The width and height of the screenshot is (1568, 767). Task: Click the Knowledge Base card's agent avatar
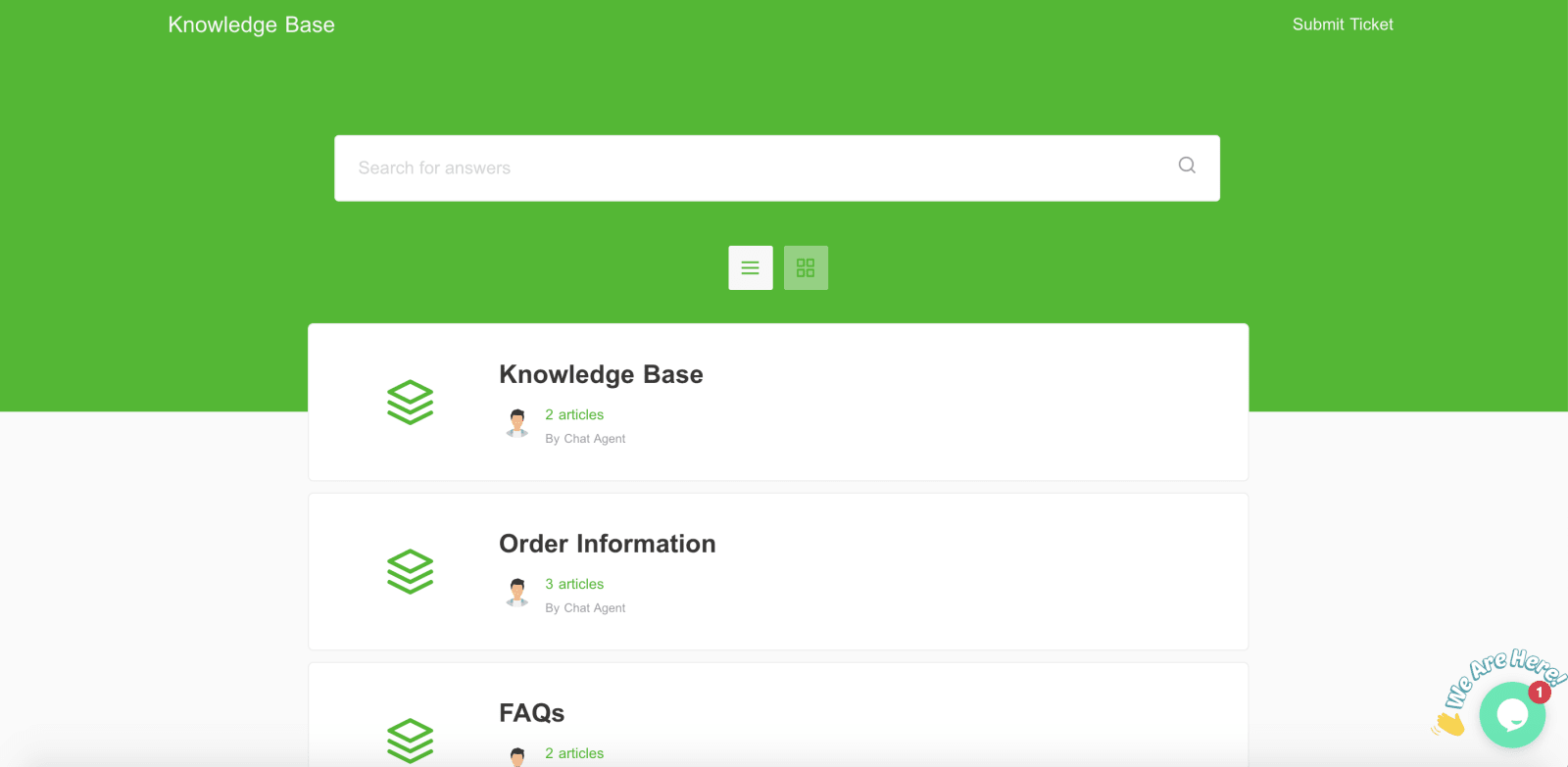(x=517, y=423)
